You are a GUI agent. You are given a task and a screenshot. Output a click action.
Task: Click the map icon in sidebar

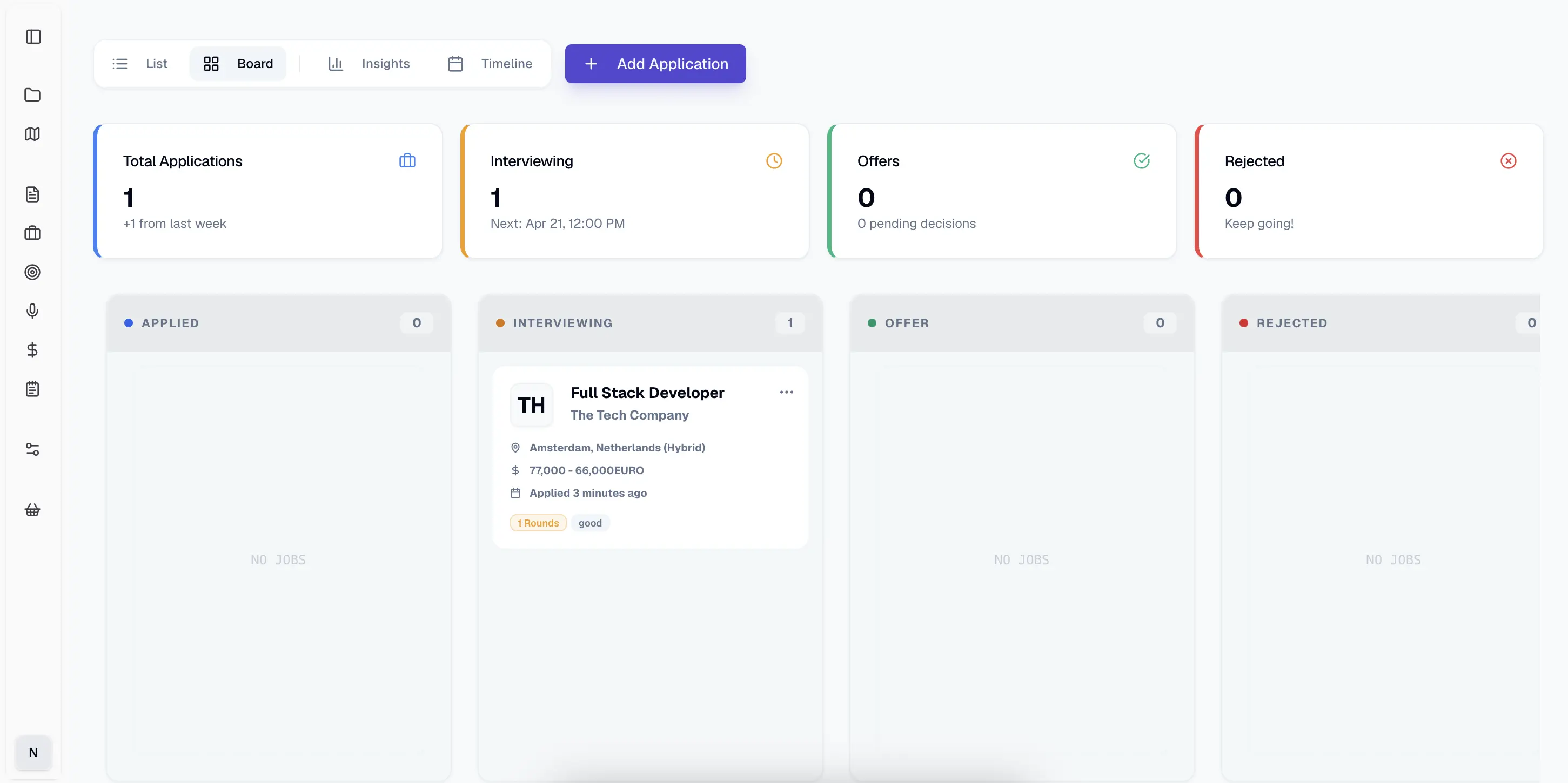click(32, 134)
